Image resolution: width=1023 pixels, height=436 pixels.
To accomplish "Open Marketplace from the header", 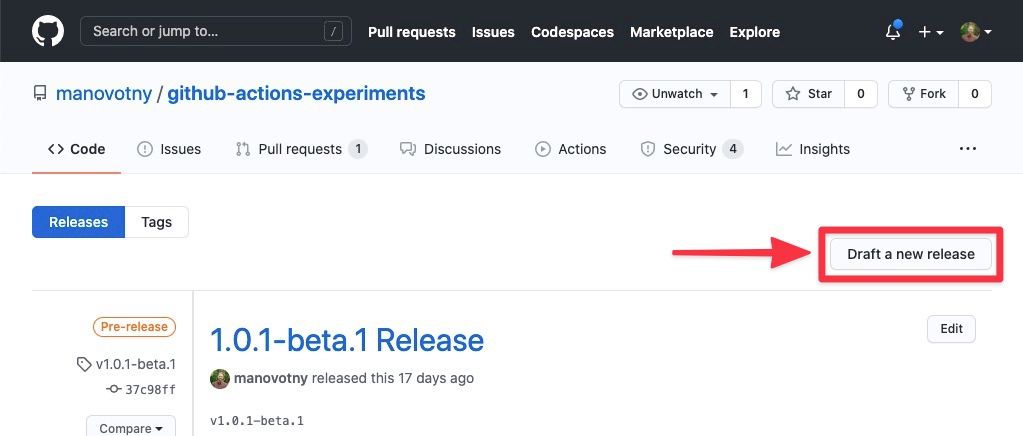I will (x=671, y=32).
